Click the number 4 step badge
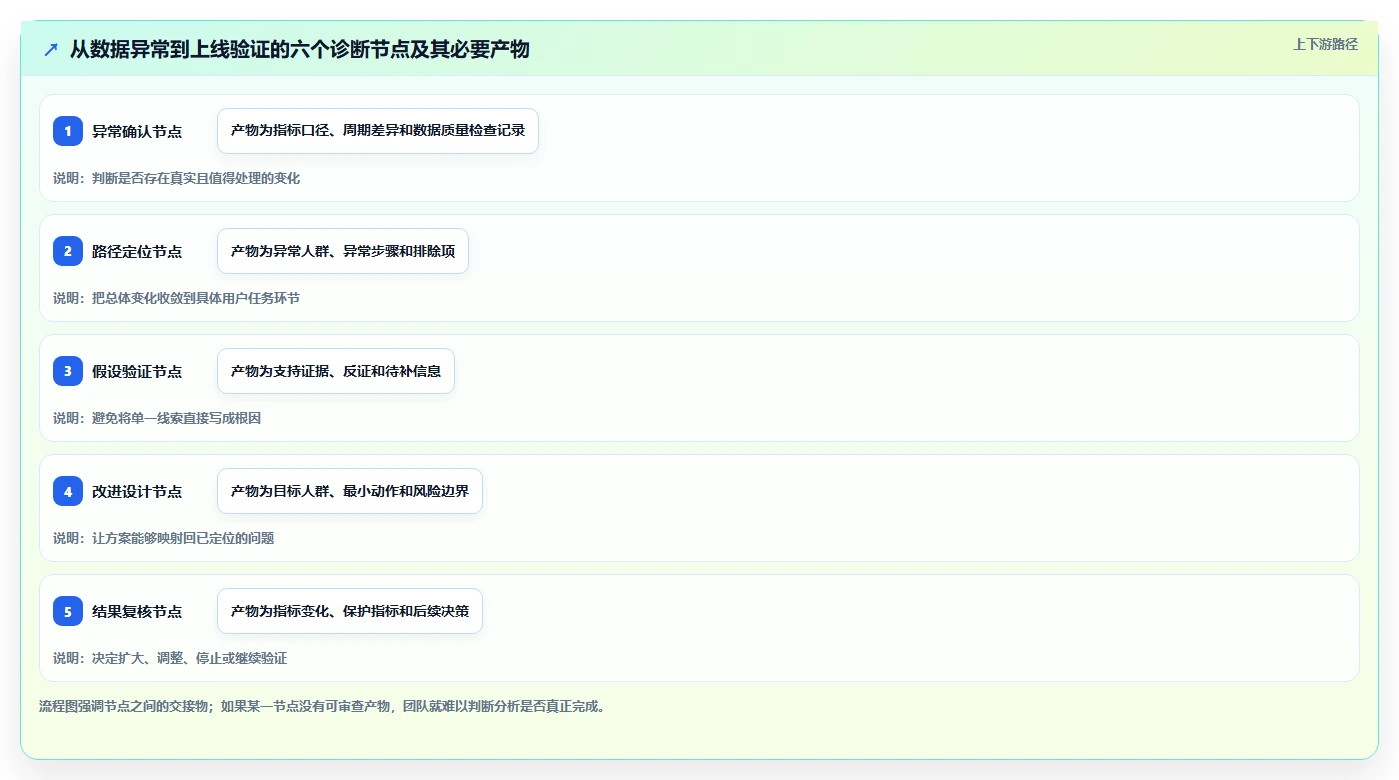Viewport: 1399px width, 780px height. pyautogui.click(x=68, y=491)
